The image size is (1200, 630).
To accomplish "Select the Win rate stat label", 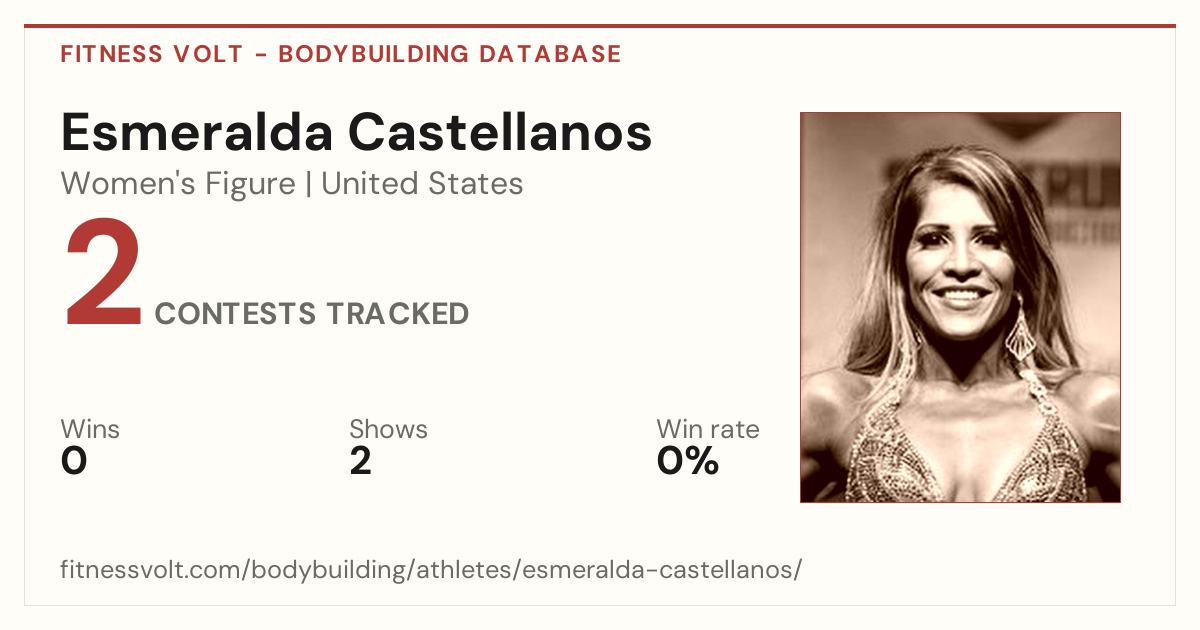I will coord(707,429).
